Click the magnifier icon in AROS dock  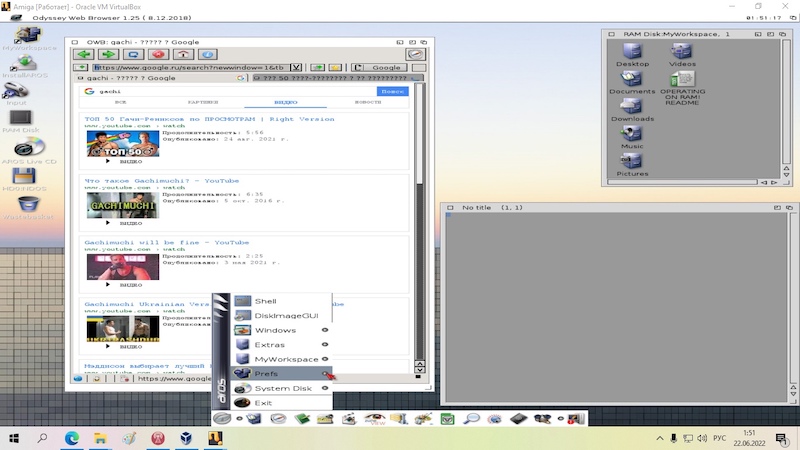coord(471,419)
